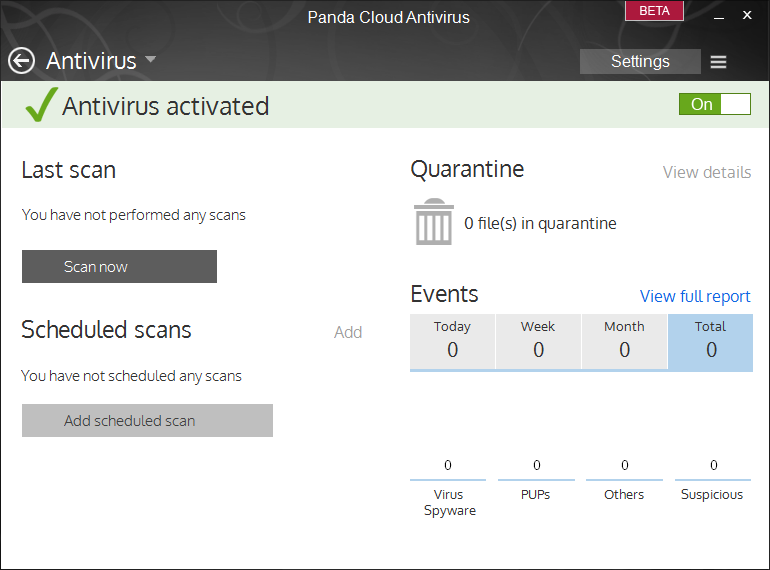The image size is (770, 570).
Task: Click the Quarantine heading
Action: (x=468, y=170)
